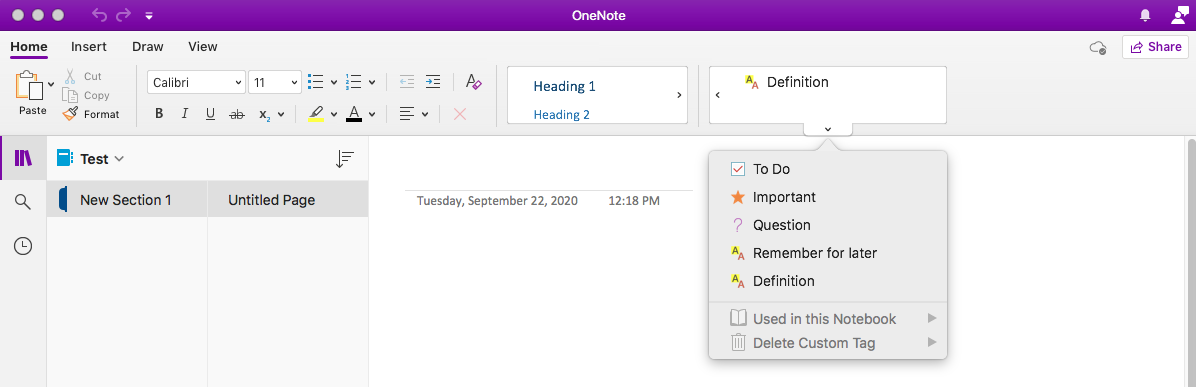Screen dimensions: 1196x387
Task: Switch to the Home tab
Action: 29,47
